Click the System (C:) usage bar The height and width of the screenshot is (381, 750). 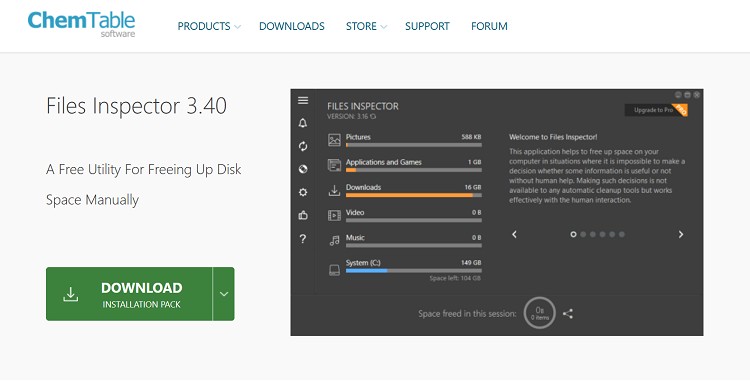point(414,271)
